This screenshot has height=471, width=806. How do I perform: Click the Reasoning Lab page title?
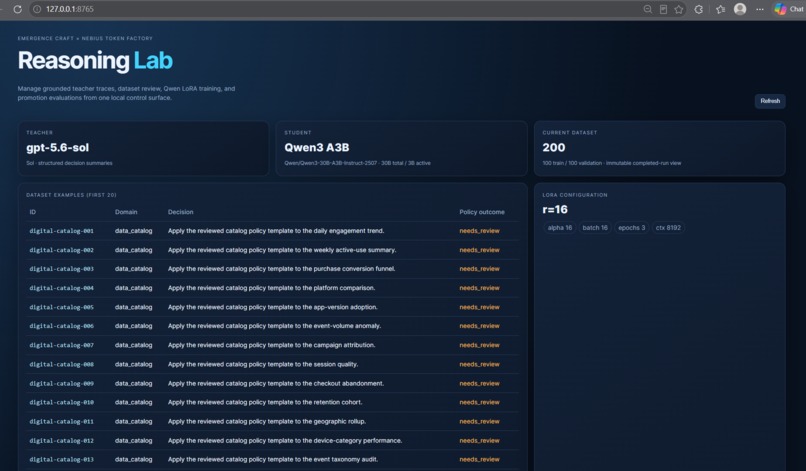tap(95, 61)
